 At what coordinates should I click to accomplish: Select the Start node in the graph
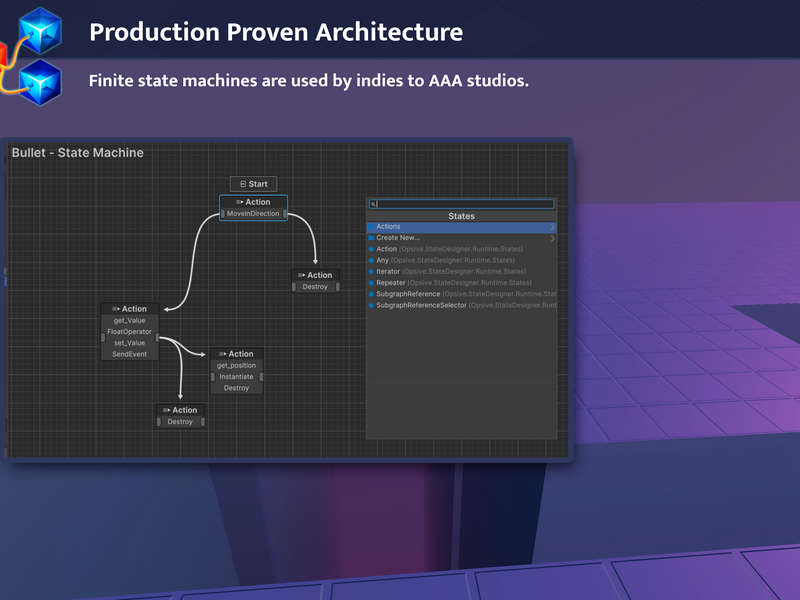(x=254, y=184)
